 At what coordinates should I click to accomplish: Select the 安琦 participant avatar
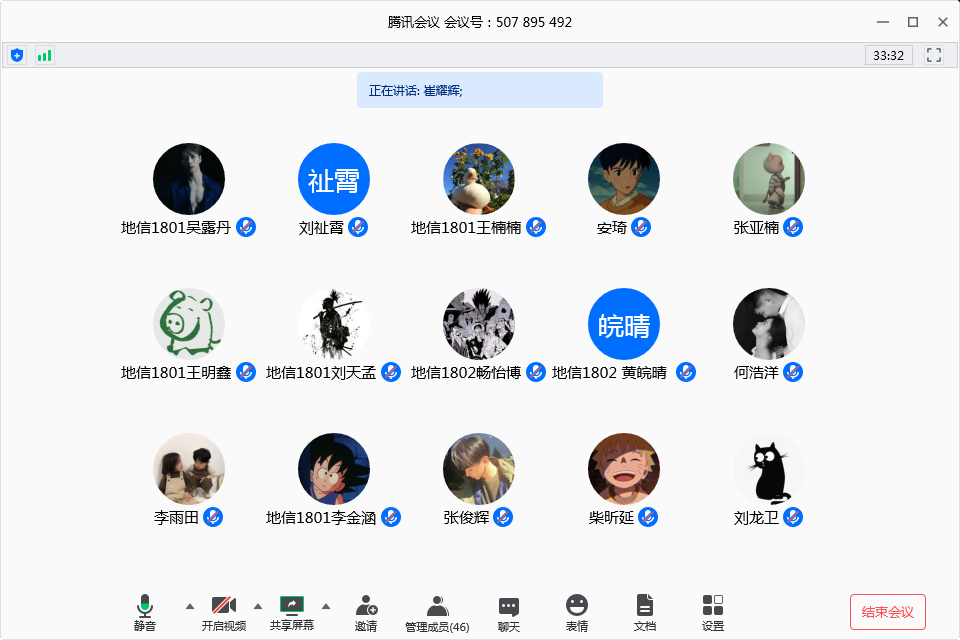click(x=624, y=179)
